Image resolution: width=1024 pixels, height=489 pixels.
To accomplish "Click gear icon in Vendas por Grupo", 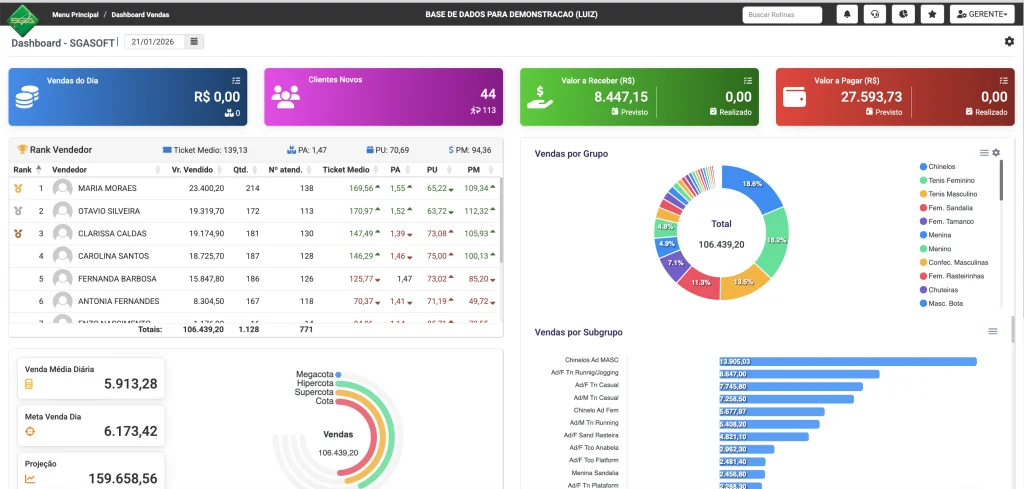I will pos(996,153).
